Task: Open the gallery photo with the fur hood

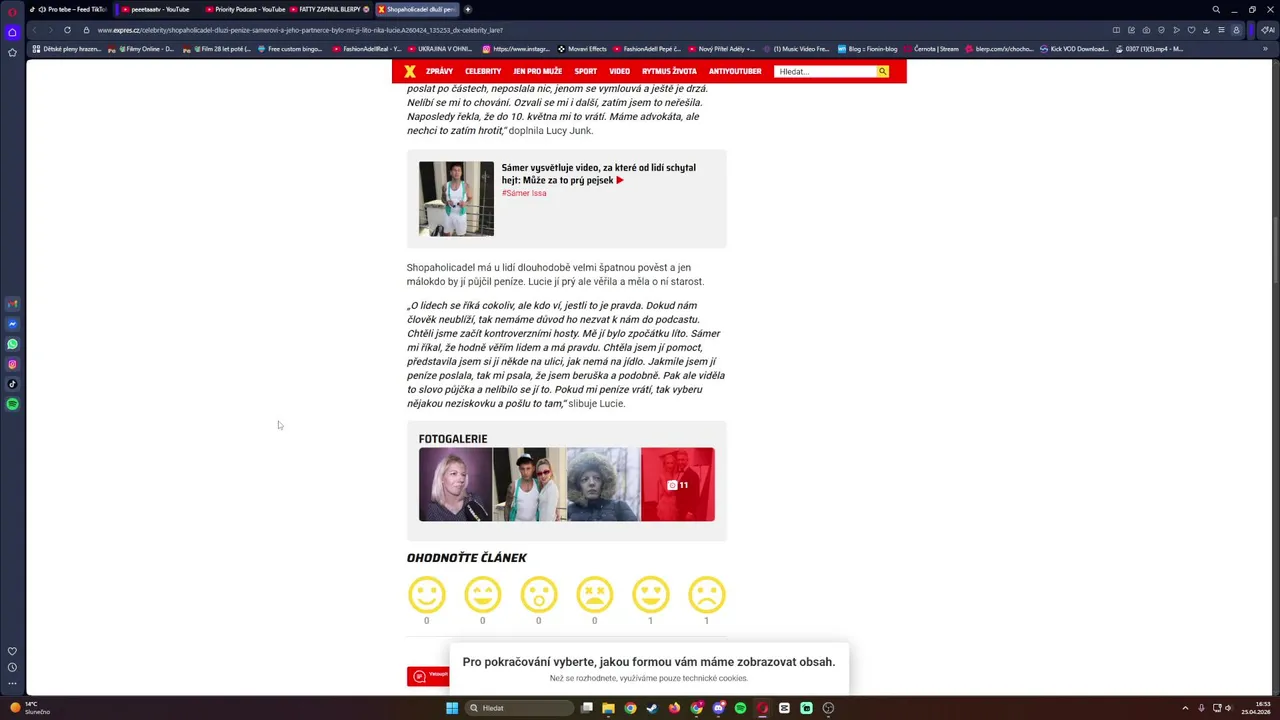Action: pyautogui.click(x=603, y=484)
